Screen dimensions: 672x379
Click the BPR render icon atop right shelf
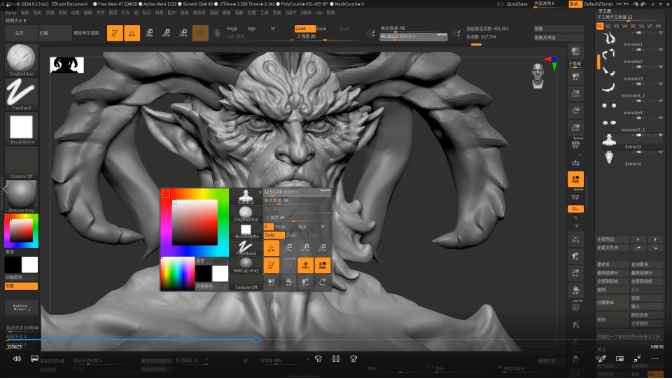click(x=576, y=52)
